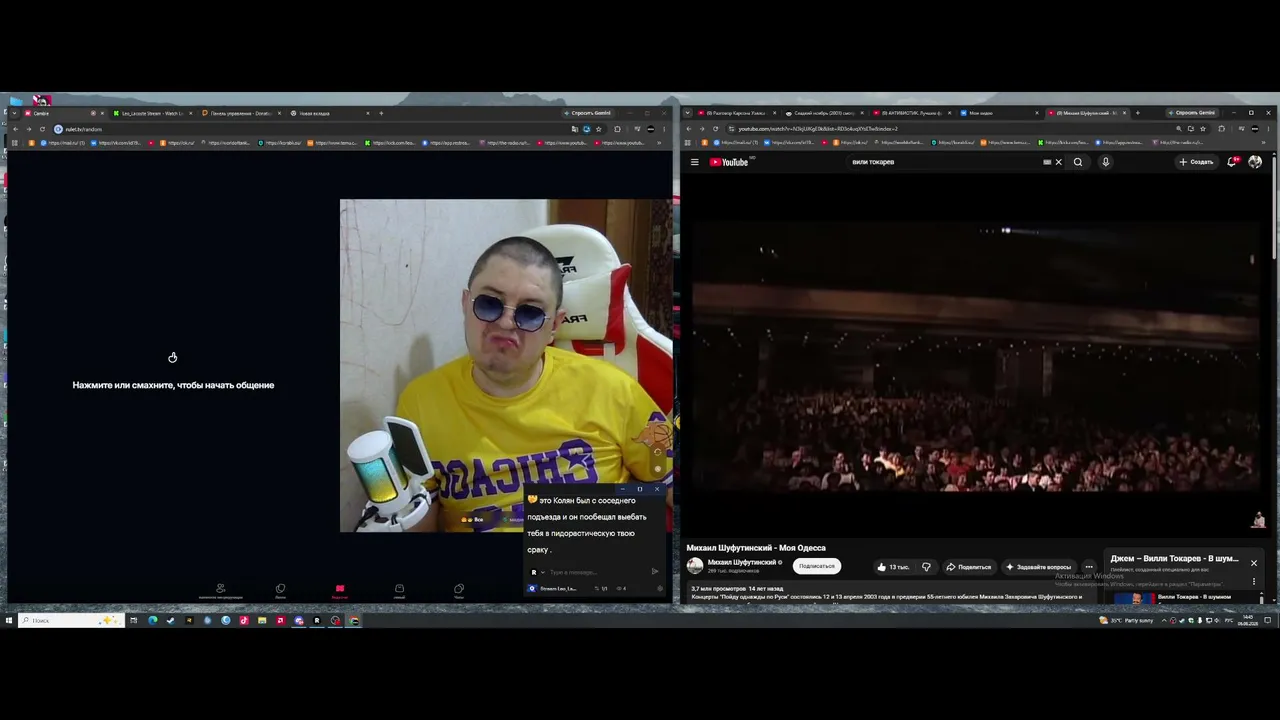1280x720 pixels.
Task: Bookmark the YouTube page with the star
Action: click(x=1202, y=129)
